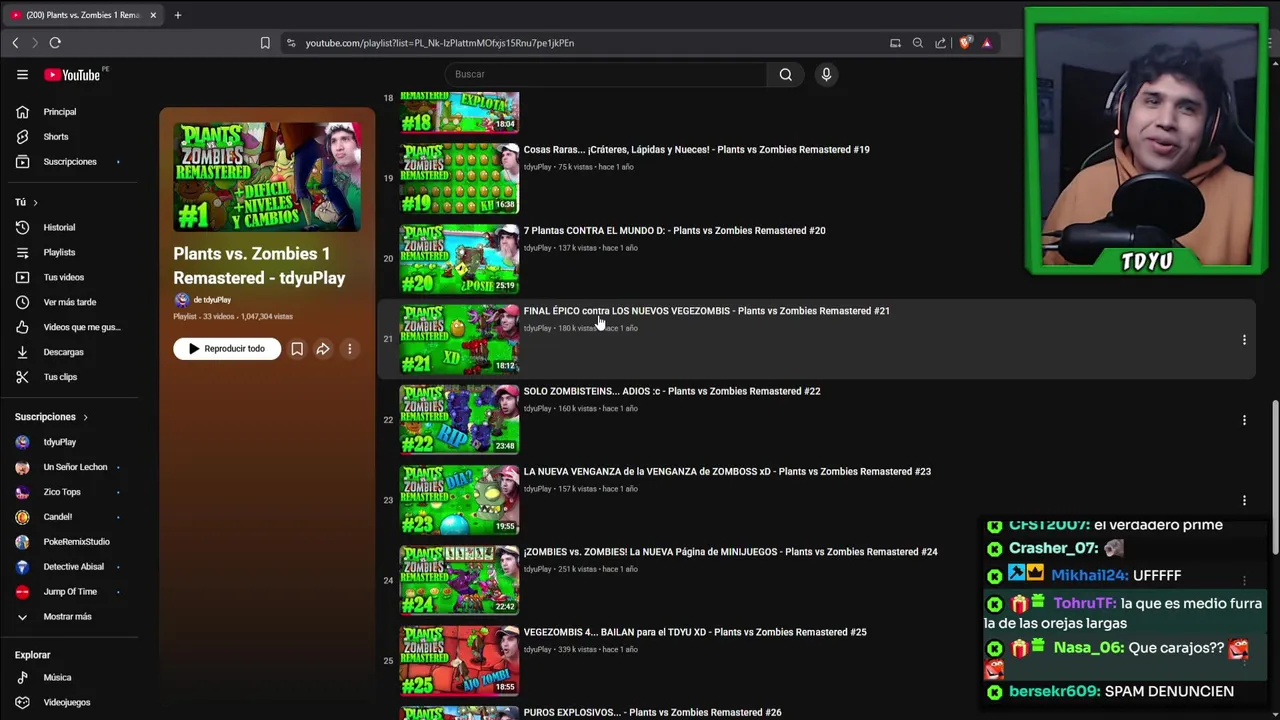Click the Buscar search field

[605, 74]
